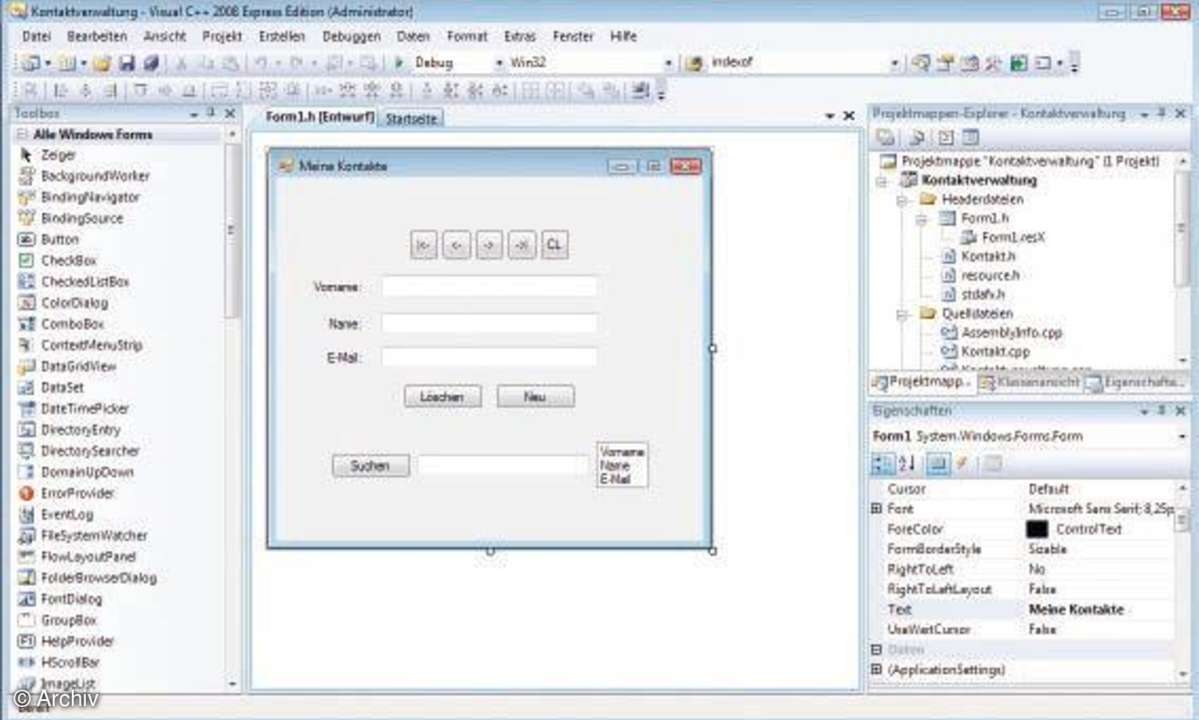Select resource.h in the project tree

click(990, 275)
